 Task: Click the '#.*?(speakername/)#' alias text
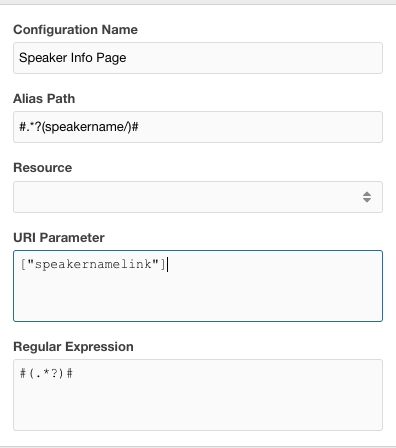point(79,127)
